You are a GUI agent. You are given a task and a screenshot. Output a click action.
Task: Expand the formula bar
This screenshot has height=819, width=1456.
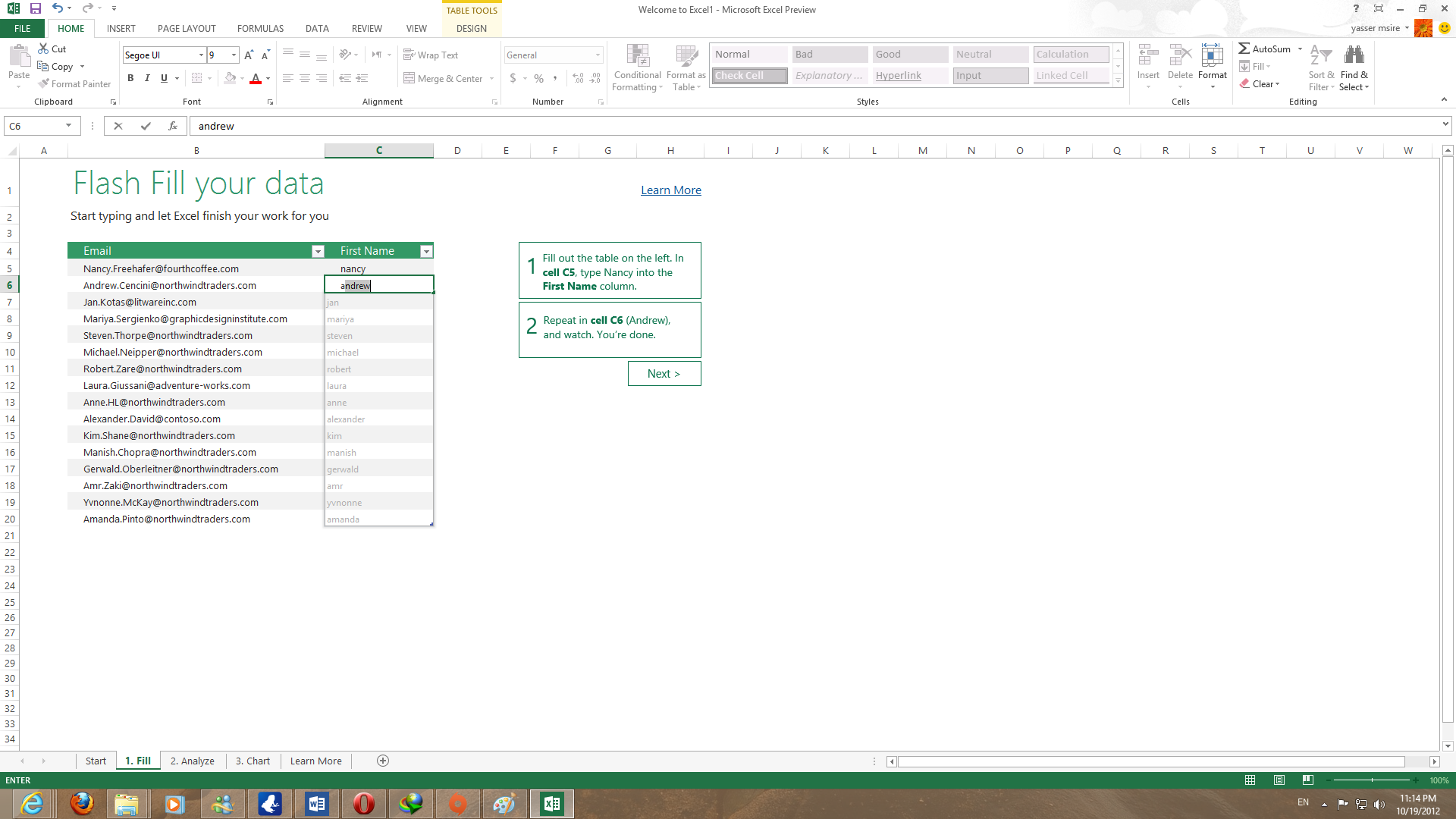coord(1445,124)
